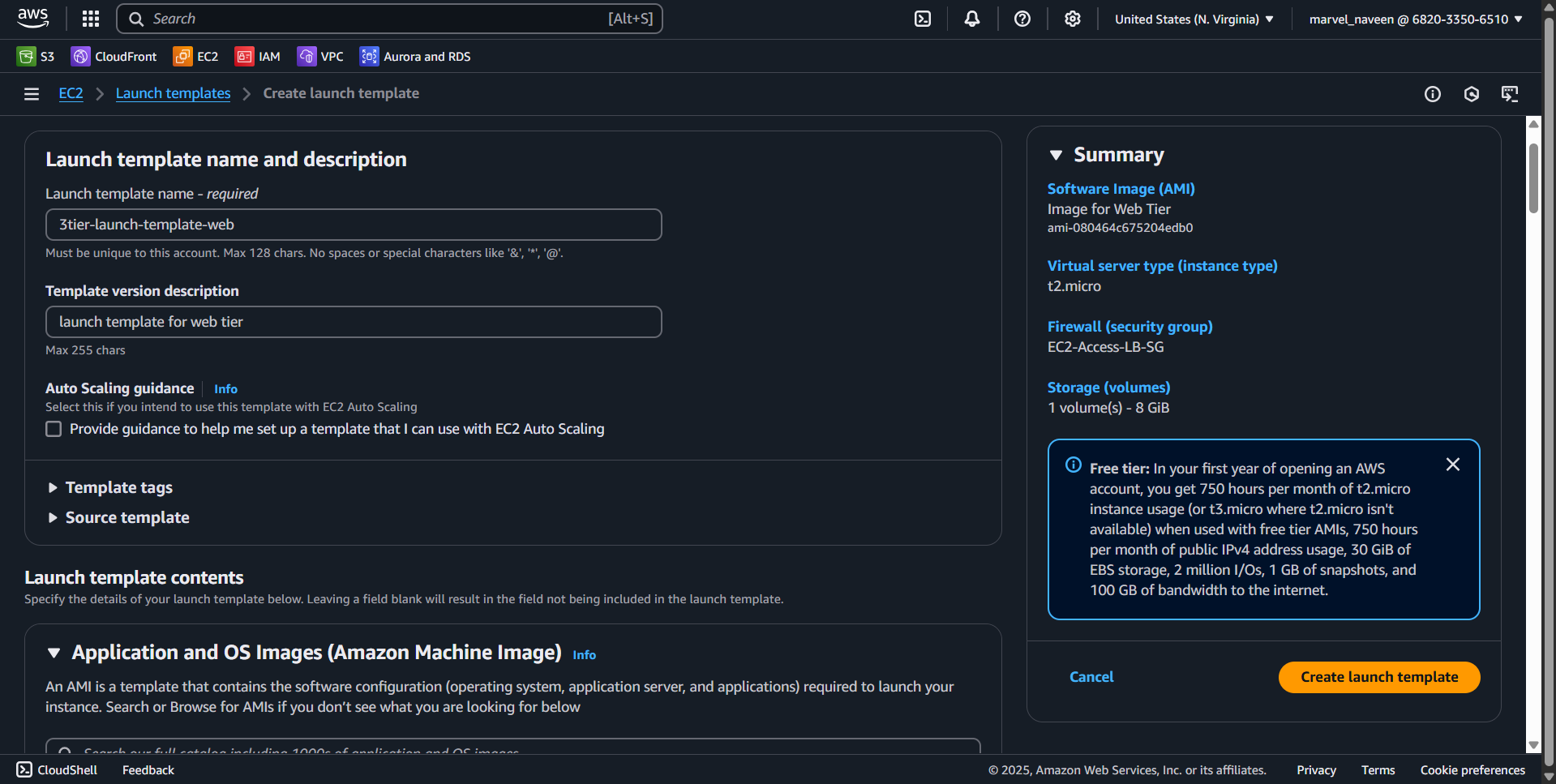Open the AWS home logo
The width and height of the screenshot is (1556, 784).
[x=33, y=19]
